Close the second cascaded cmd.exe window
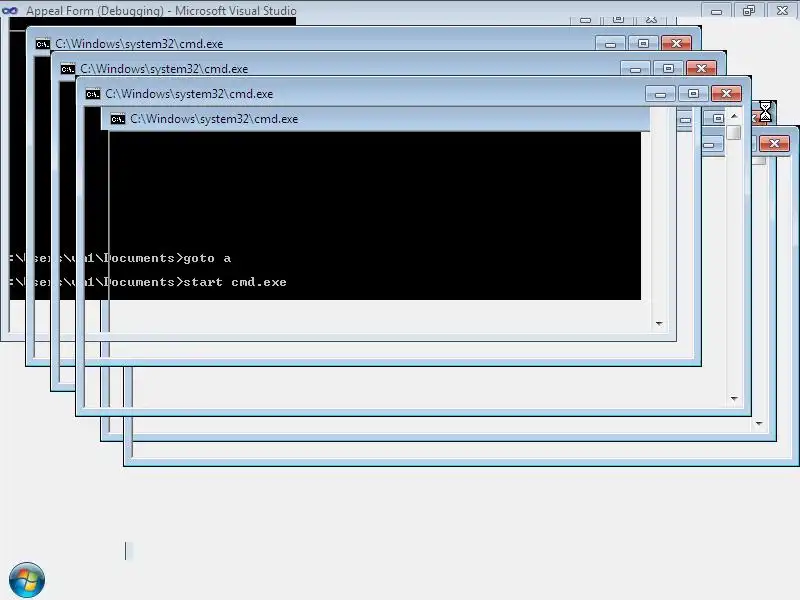 702,68
